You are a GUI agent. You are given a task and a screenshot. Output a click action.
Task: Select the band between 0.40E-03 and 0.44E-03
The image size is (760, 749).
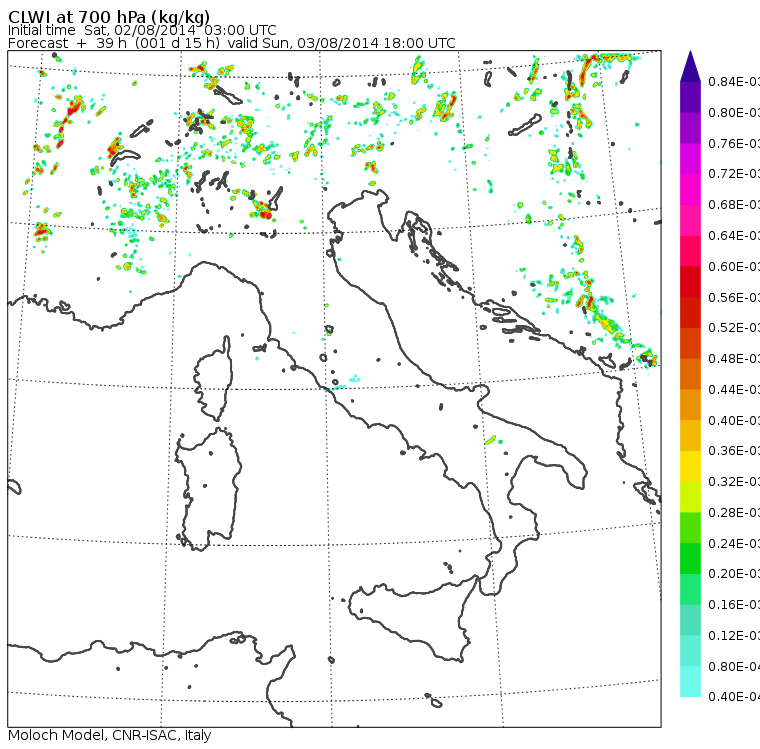pos(690,405)
